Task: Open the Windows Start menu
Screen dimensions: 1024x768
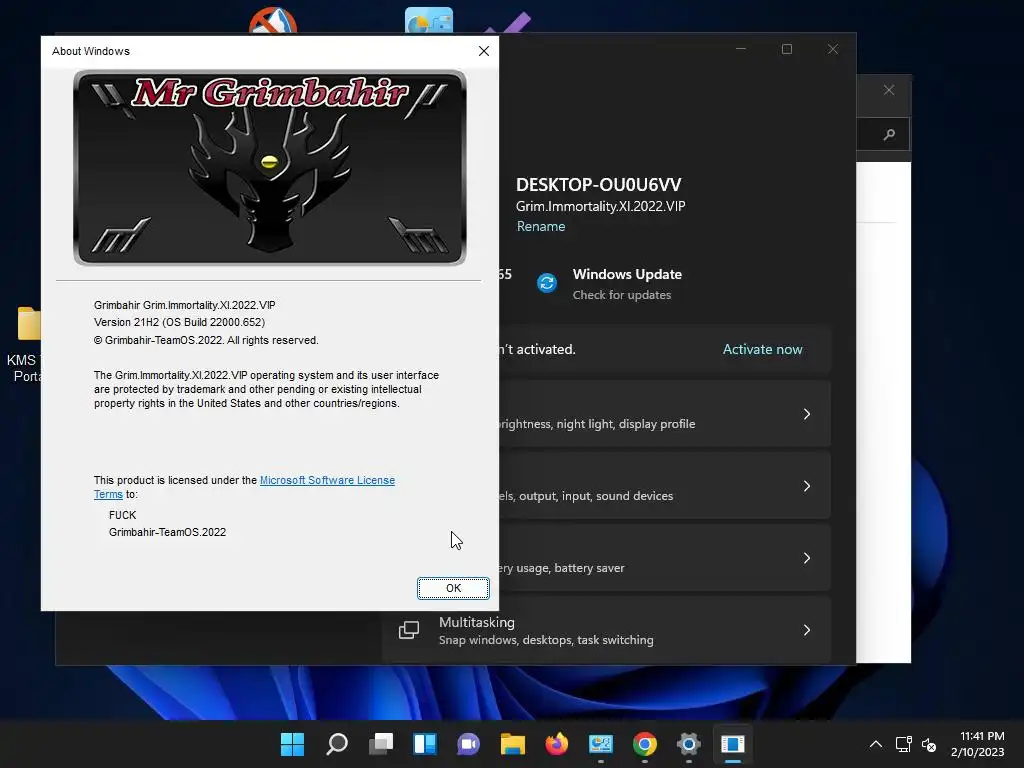Action: click(292, 744)
